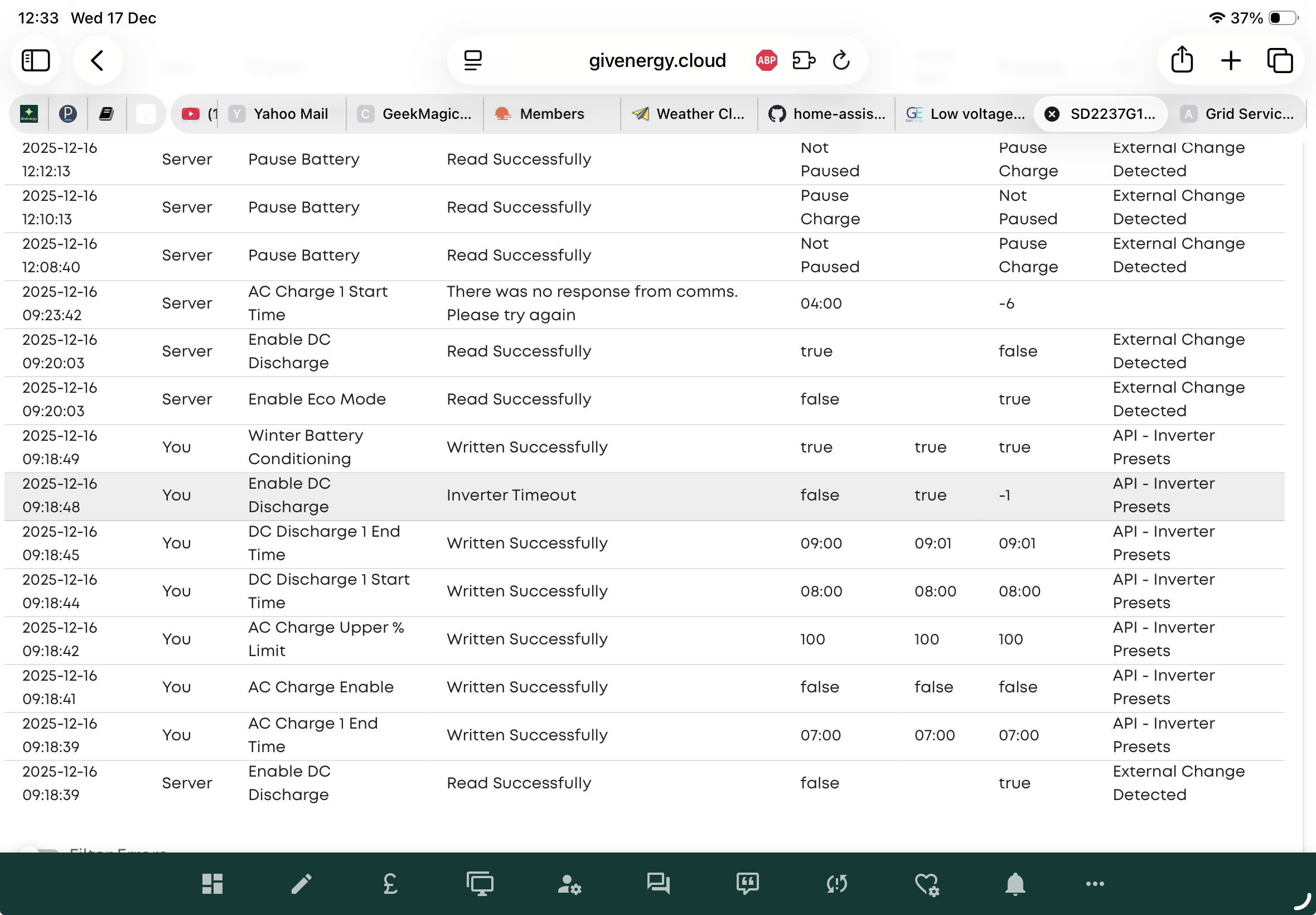
Task: Reload the givenergy.cloud page
Action: tap(840, 60)
